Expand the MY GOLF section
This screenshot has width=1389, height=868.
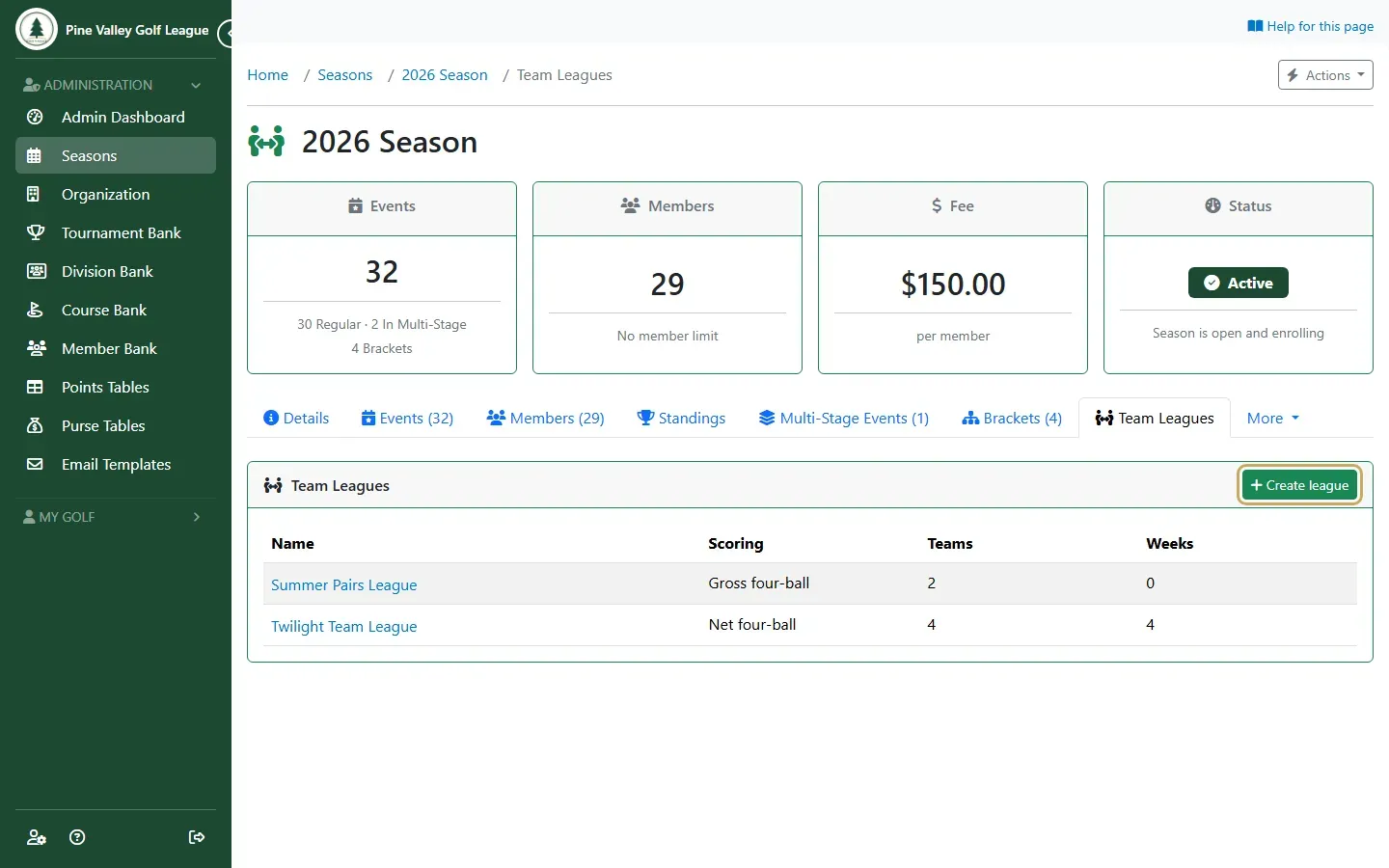(x=116, y=517)
